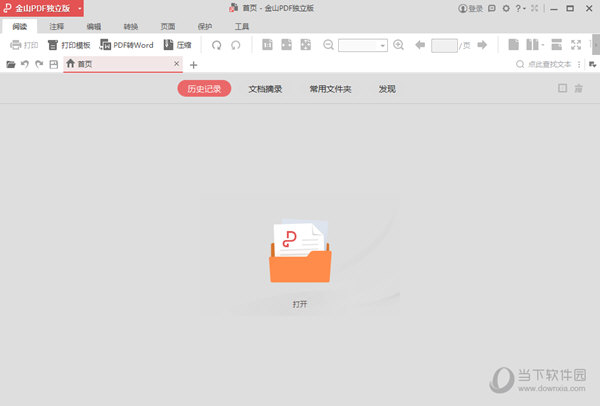The image size is (600, 406).
Task: Click the 压缩 compress tool
Action: point(178,45)
